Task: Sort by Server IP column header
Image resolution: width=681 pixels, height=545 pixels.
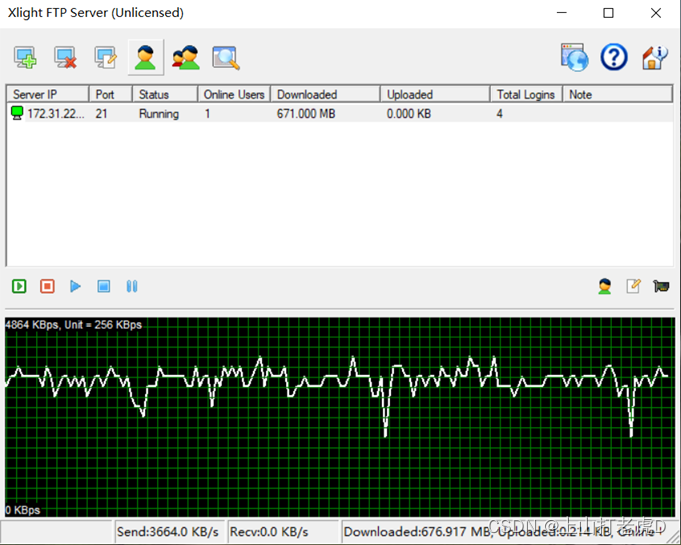Action: point(48,94)
